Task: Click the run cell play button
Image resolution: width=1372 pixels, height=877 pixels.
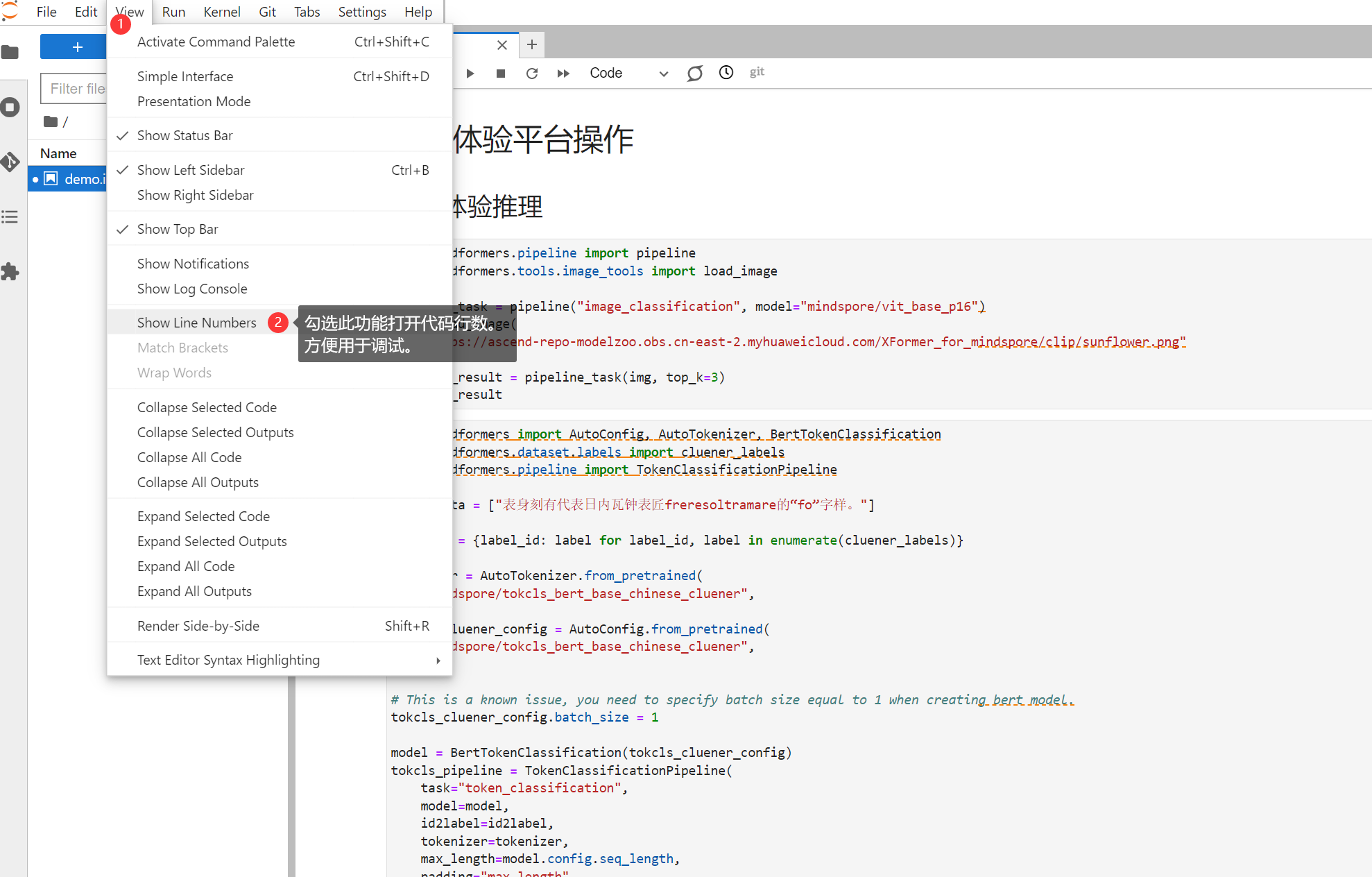Action: point(470,74)
